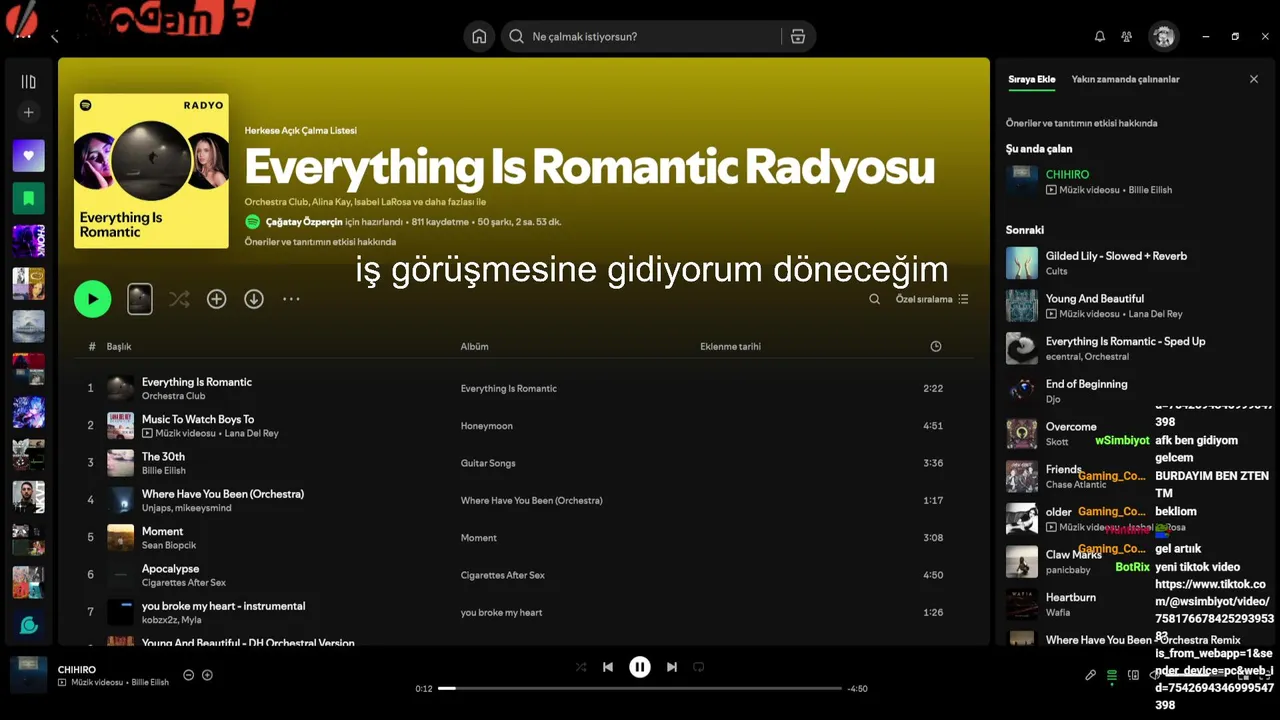Pause the current track CHIHIRO
This screenshot has height=720, width=1280.
tap(640, 667)
